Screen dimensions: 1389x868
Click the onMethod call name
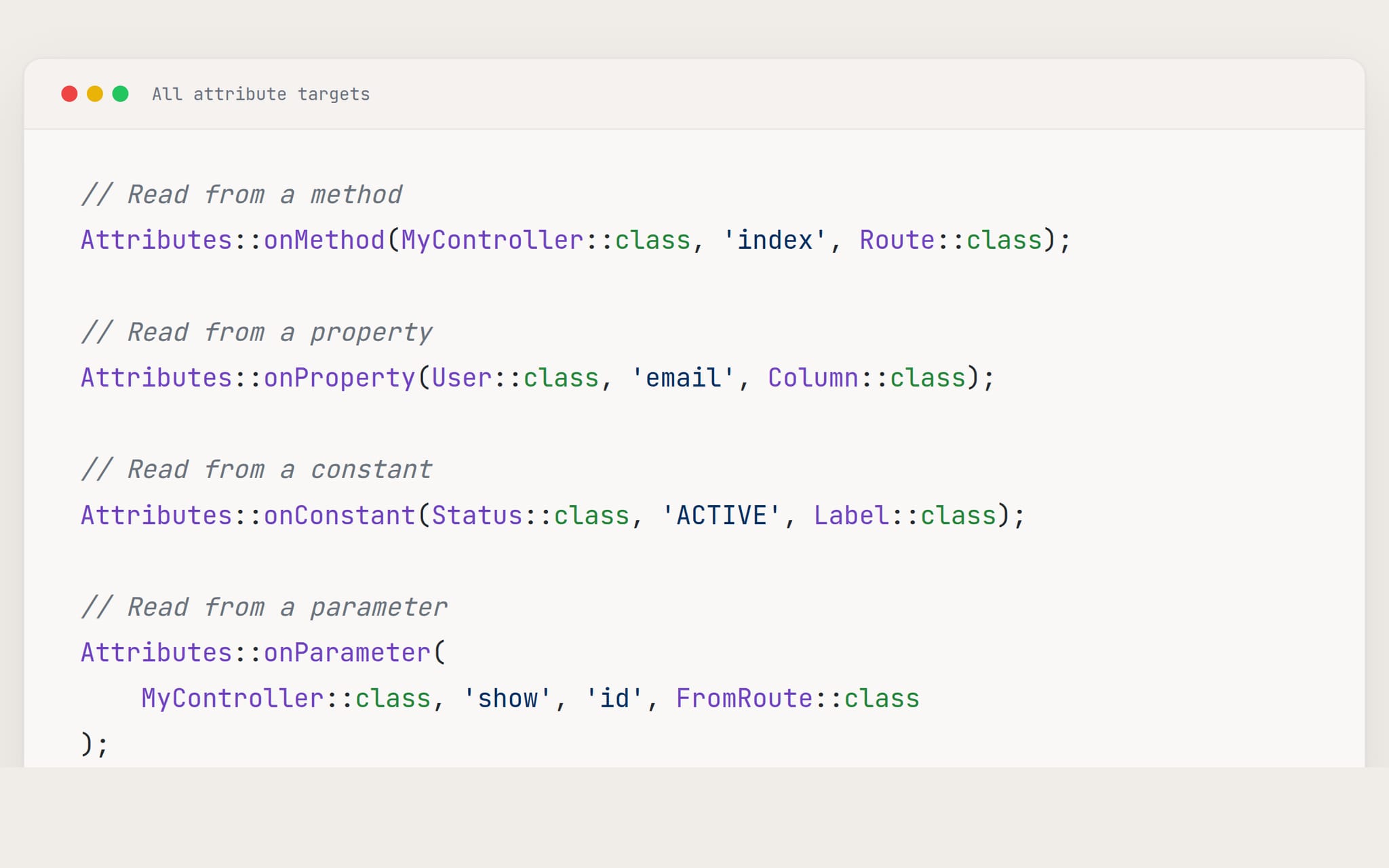point(324,240)
